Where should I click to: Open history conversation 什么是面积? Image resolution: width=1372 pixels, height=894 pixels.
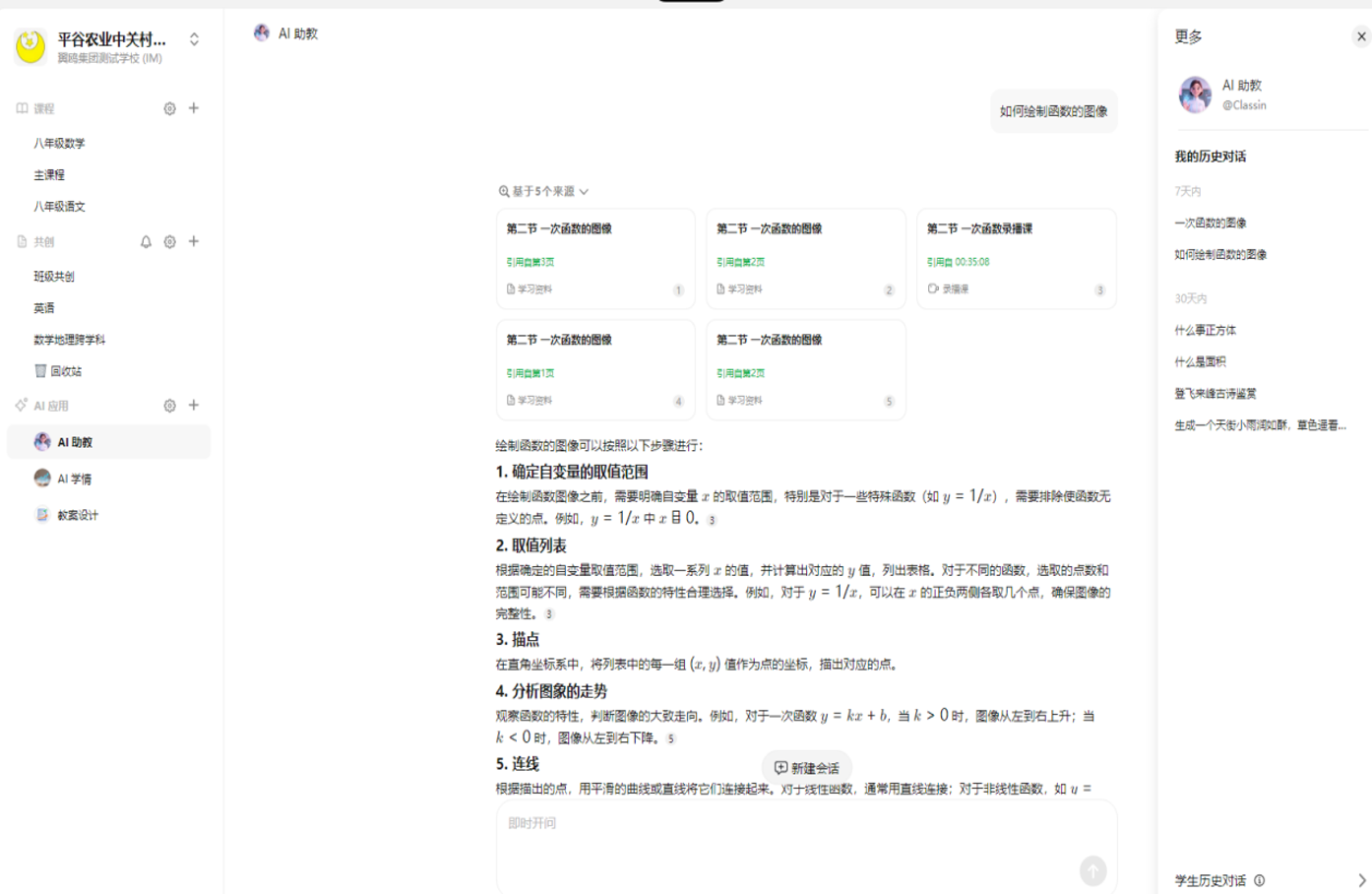click(x=1200, y=361)
